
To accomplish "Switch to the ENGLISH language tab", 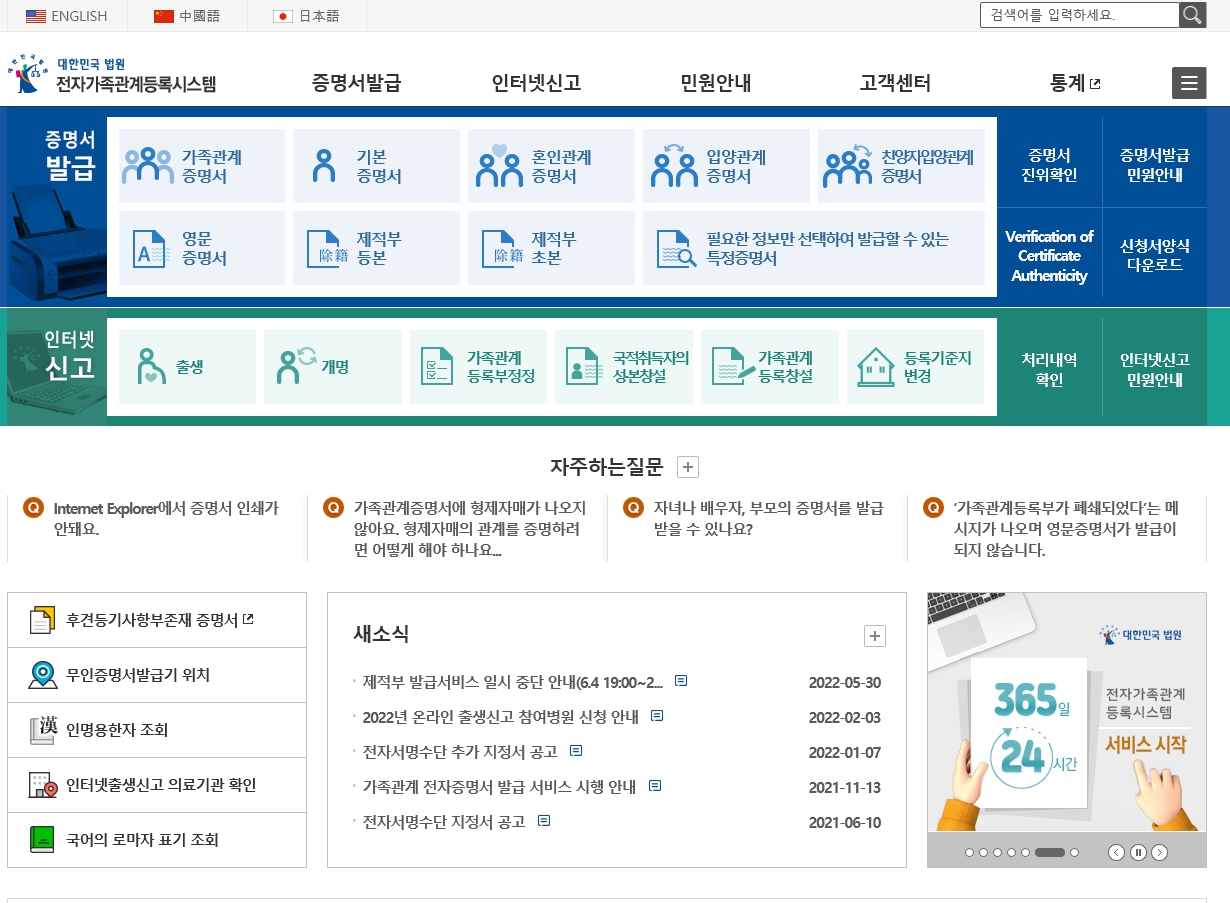I will point(66,15).
